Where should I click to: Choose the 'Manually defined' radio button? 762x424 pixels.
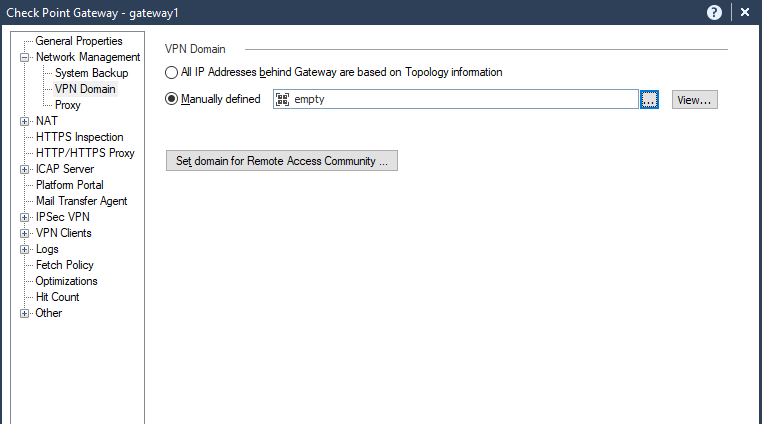point(171,99)
